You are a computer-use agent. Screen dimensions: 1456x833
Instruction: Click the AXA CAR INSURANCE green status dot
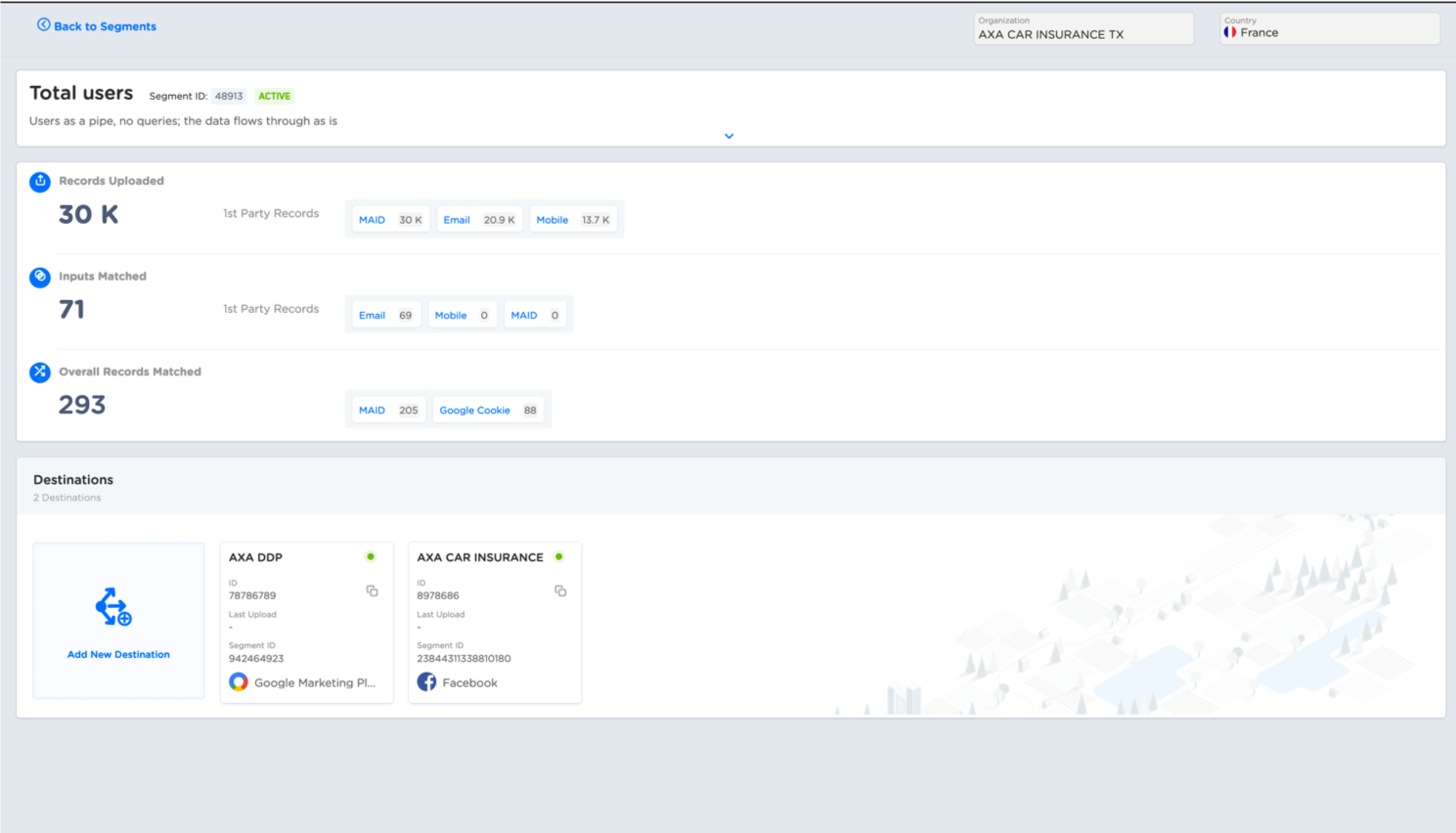point(559,557)
